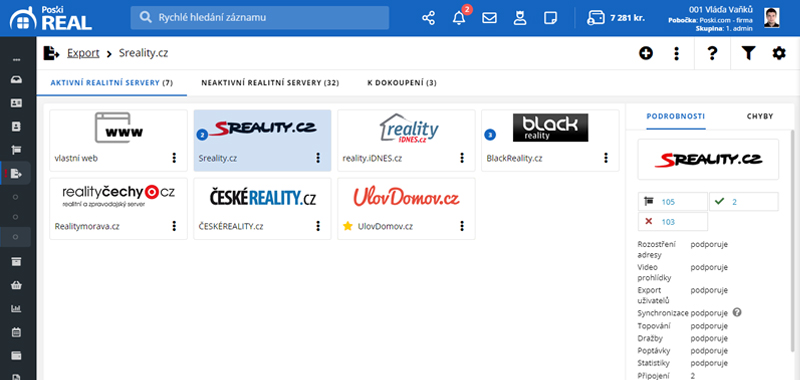
Task: Click the inbox tray sidebar icon
Action: click(16, 80)
